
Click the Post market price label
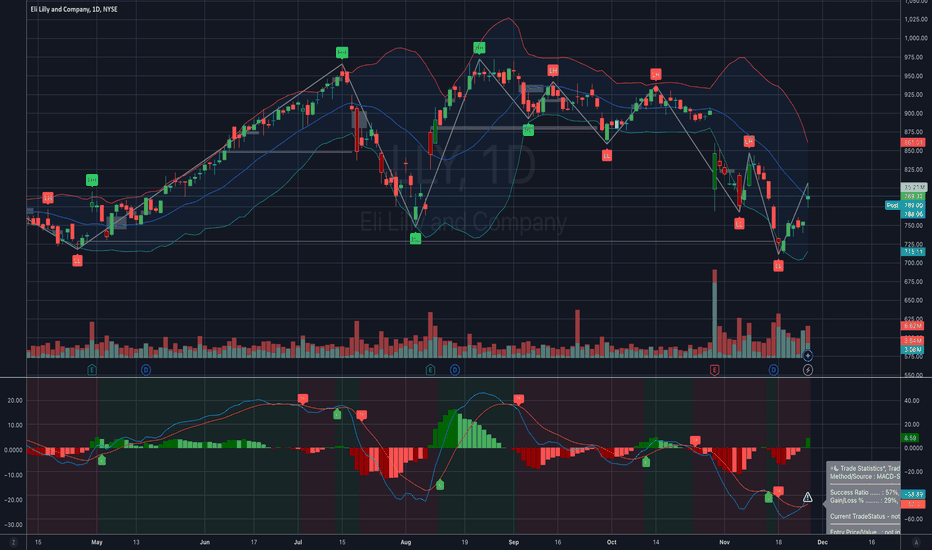[x=892, y=205]
